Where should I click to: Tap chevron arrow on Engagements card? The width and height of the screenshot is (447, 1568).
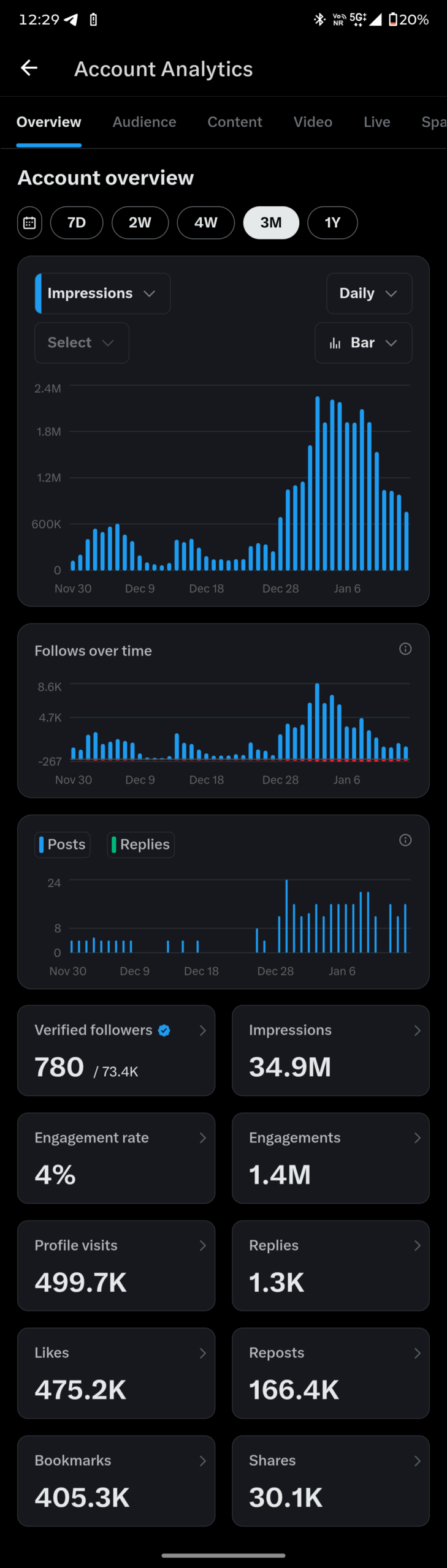417,1138
